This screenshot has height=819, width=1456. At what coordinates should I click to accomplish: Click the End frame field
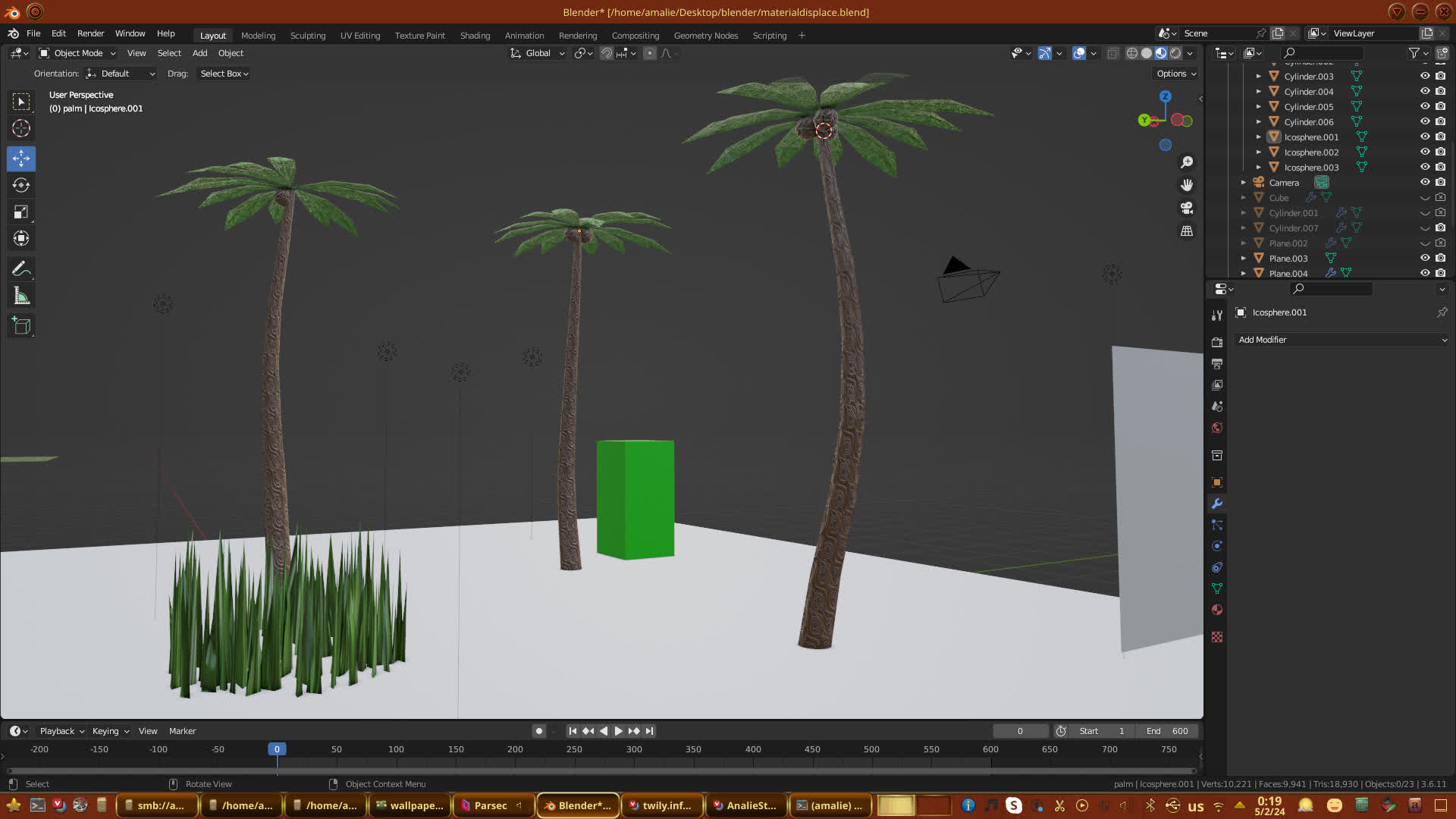click(x=1168, y=731)
